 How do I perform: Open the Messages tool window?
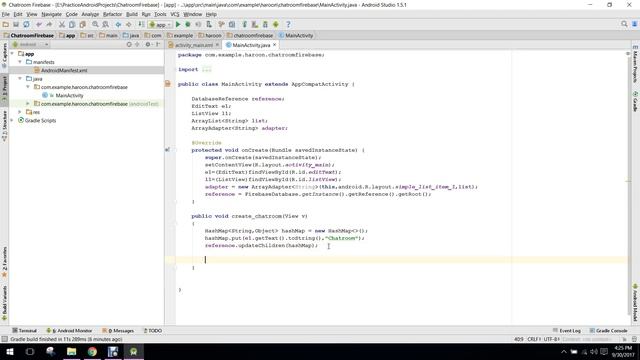118,331
